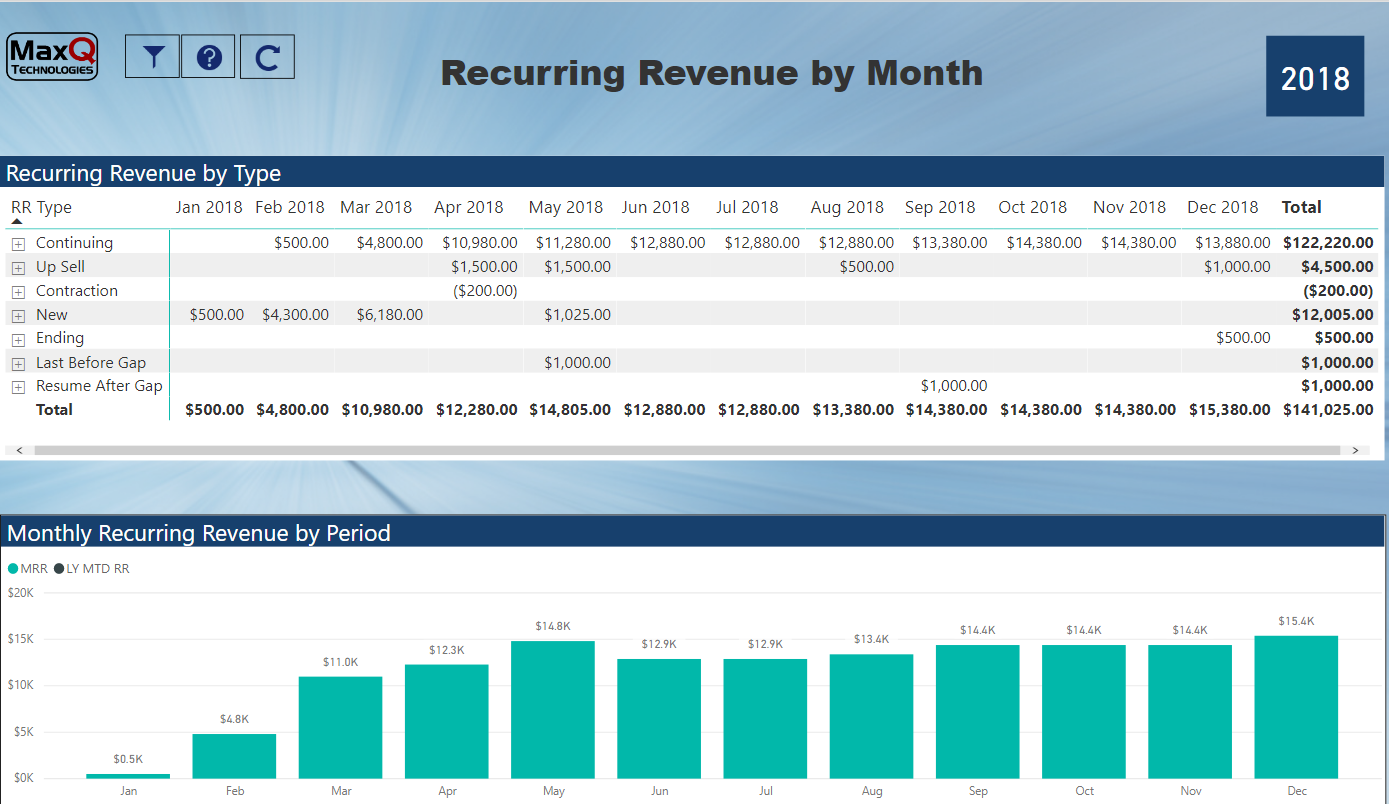The height and width of the screenshot is (804, 1389).
Task: Click the Aug 2018 column header
Action: [x=847, y=208]
